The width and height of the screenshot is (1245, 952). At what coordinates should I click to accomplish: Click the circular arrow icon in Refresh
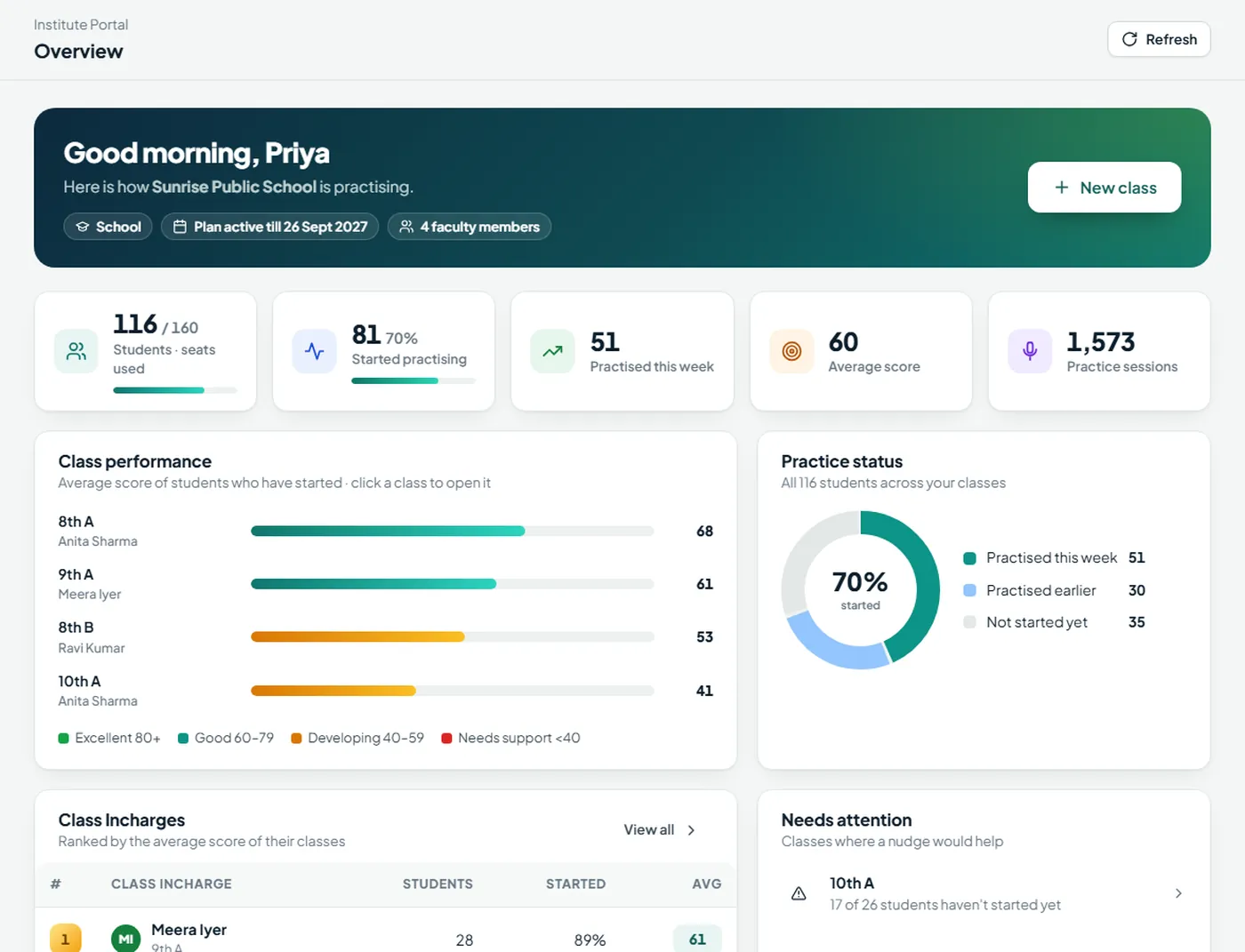(x=1129, y=39)
